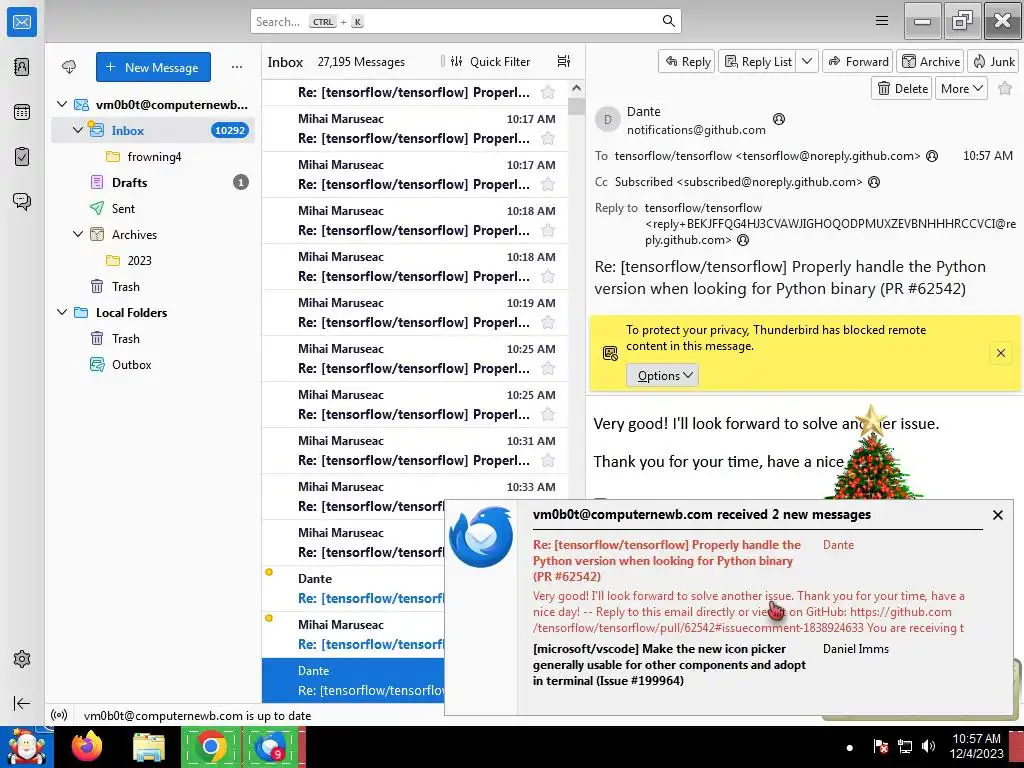Star the Mihai Maruseac 10:17 AM first message
The width and height of the screenshot is (1024, 768).
[x=548, y=138]
